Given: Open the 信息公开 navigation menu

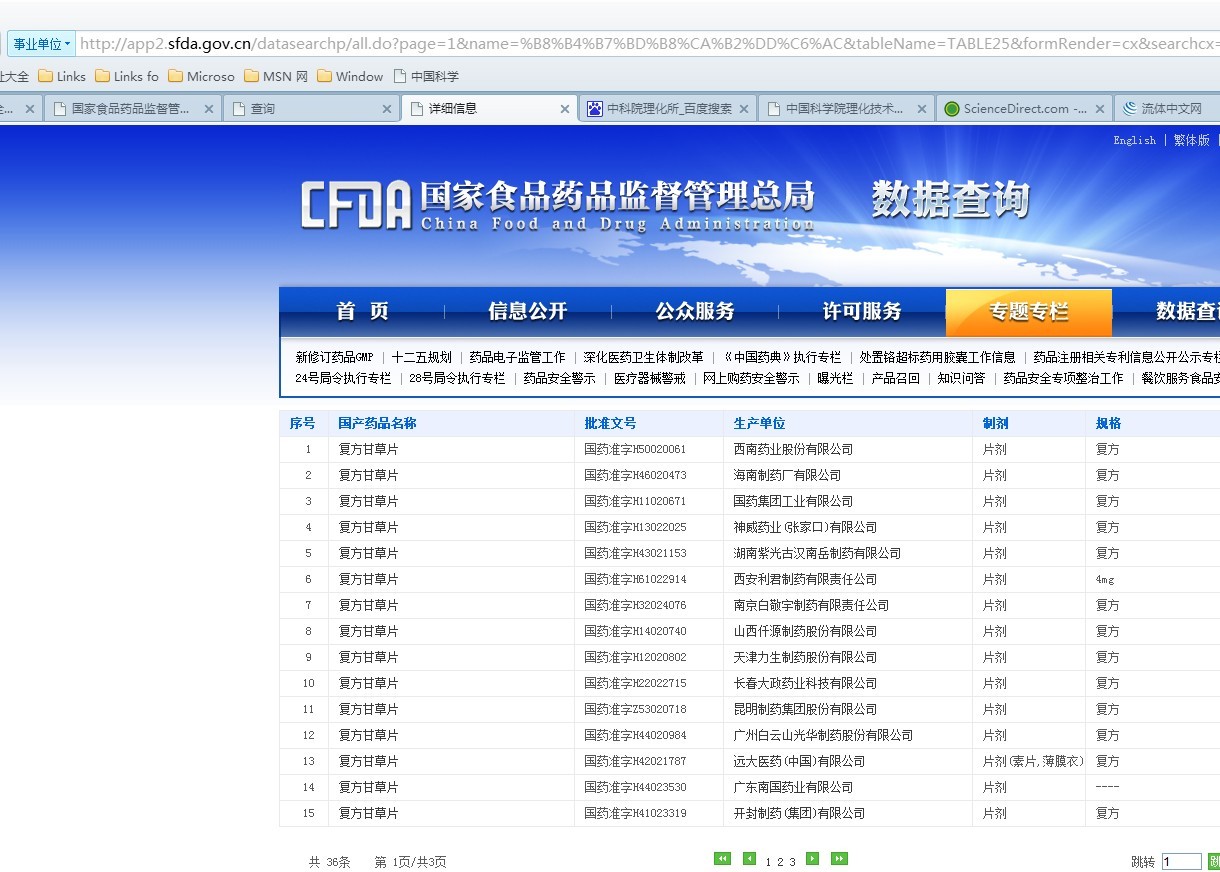Looking at the screenshot, I should (527, 312).
